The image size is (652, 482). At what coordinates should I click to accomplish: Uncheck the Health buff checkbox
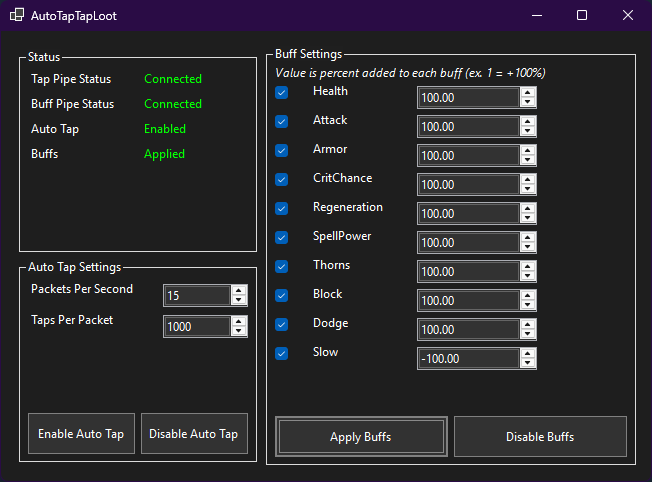point(282,92)
